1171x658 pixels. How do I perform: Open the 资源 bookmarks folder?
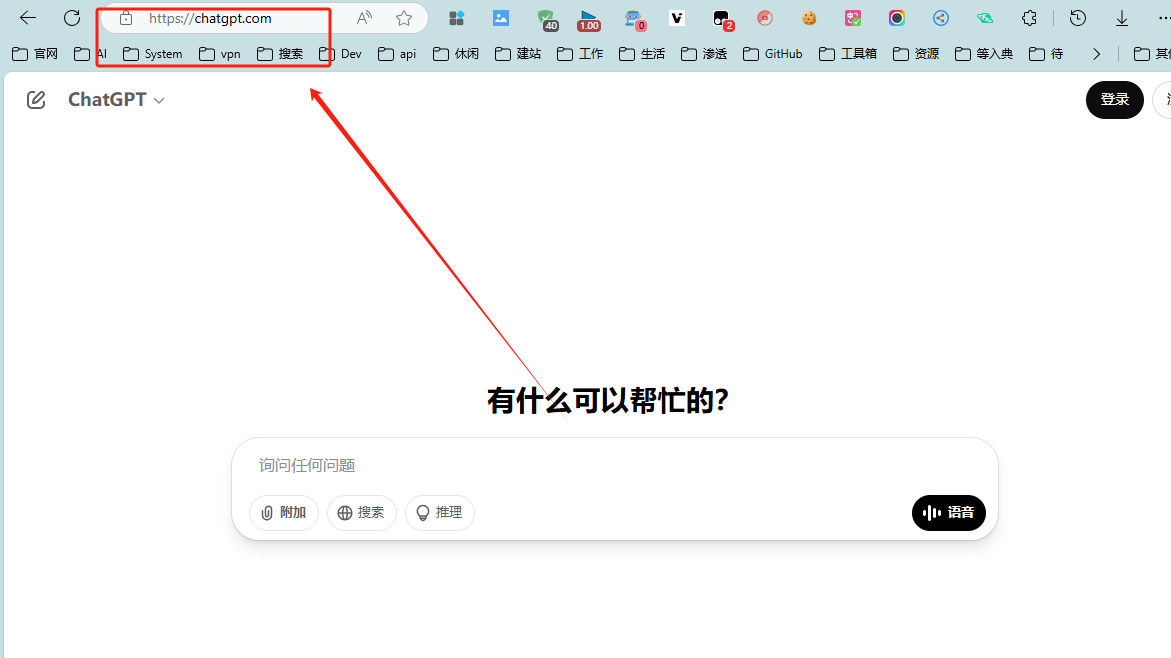pyautogui.click(x=916, y=54)
